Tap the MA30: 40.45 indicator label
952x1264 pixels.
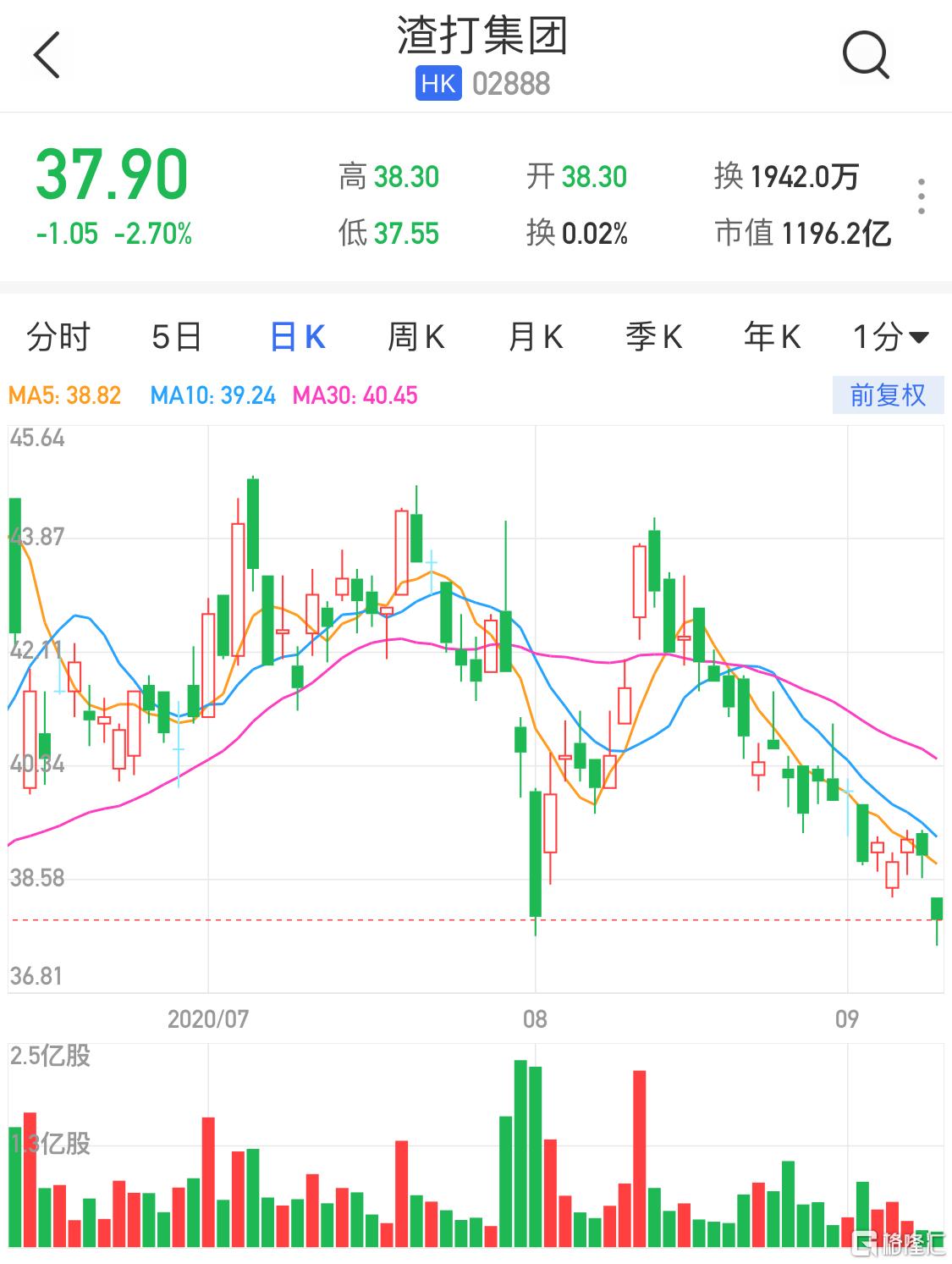point(355,395)
